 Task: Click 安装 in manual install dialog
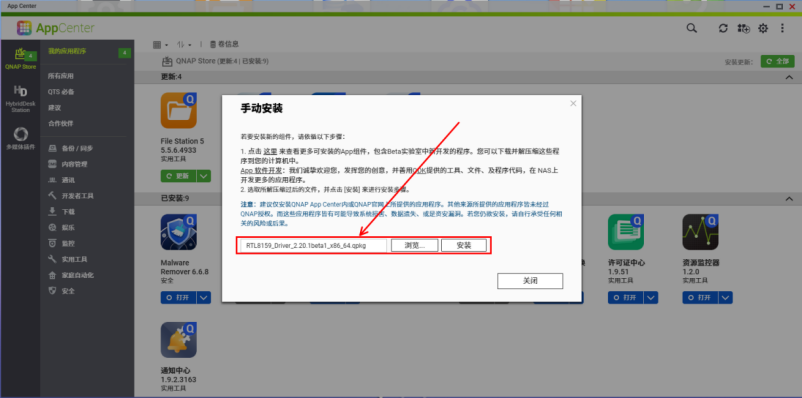click(x=463, y=246)
